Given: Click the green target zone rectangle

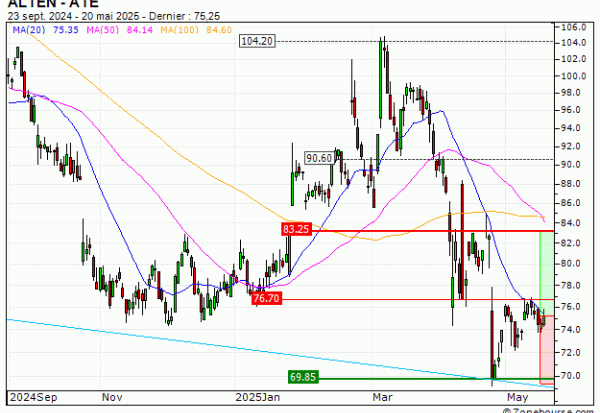Looking at the screenshot, I should coord(546,273).
